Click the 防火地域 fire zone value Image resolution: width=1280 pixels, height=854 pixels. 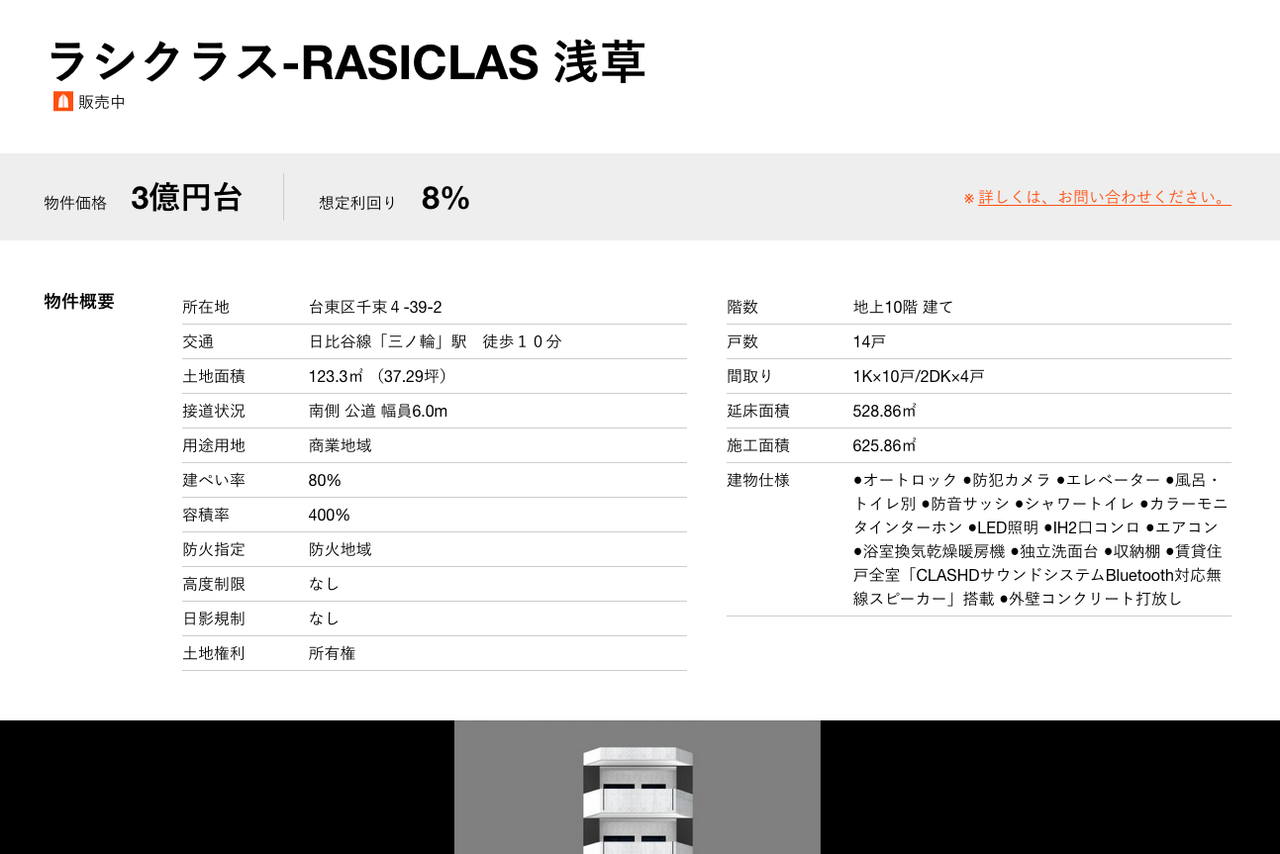click(x=340, y=549)
